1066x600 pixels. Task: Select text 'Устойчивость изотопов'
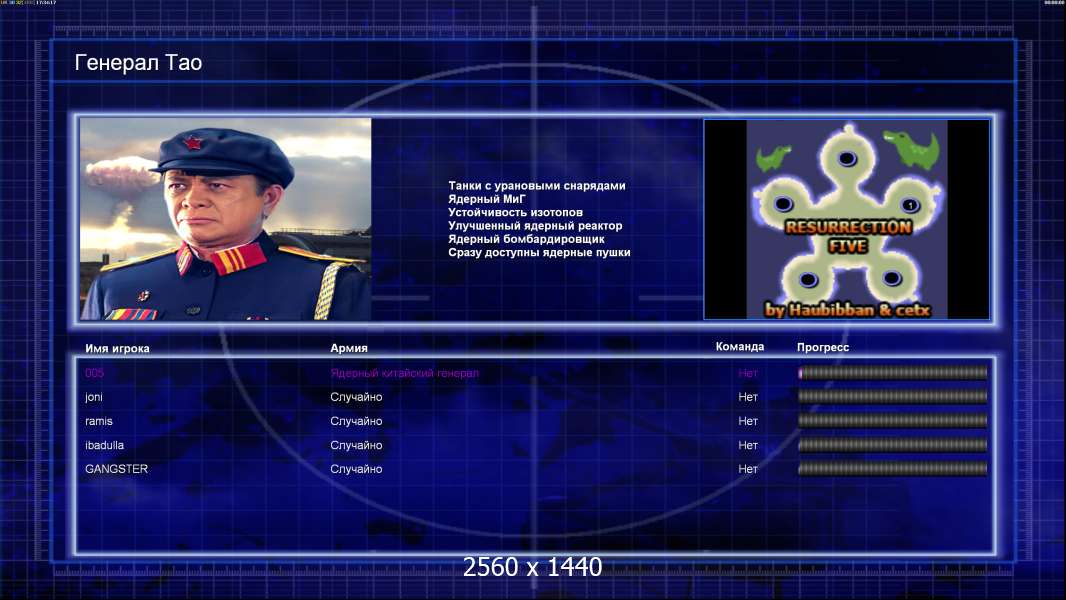515,212
